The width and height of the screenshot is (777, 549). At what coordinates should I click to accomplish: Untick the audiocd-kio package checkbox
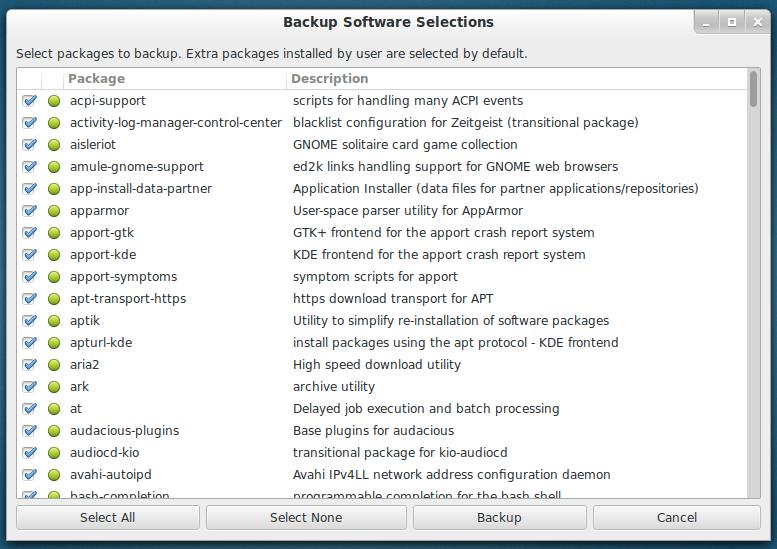(30, 453)
